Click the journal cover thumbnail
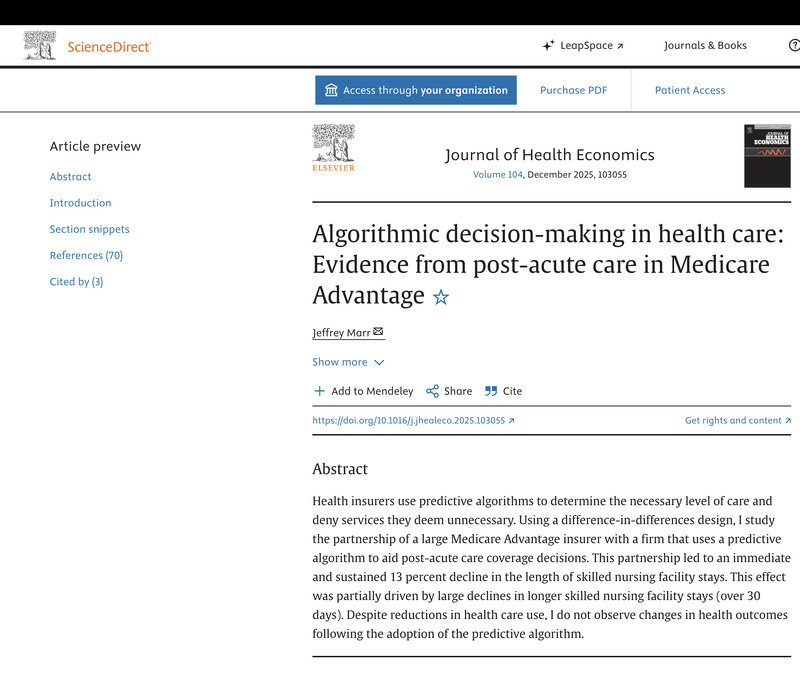 pos(767,156)
